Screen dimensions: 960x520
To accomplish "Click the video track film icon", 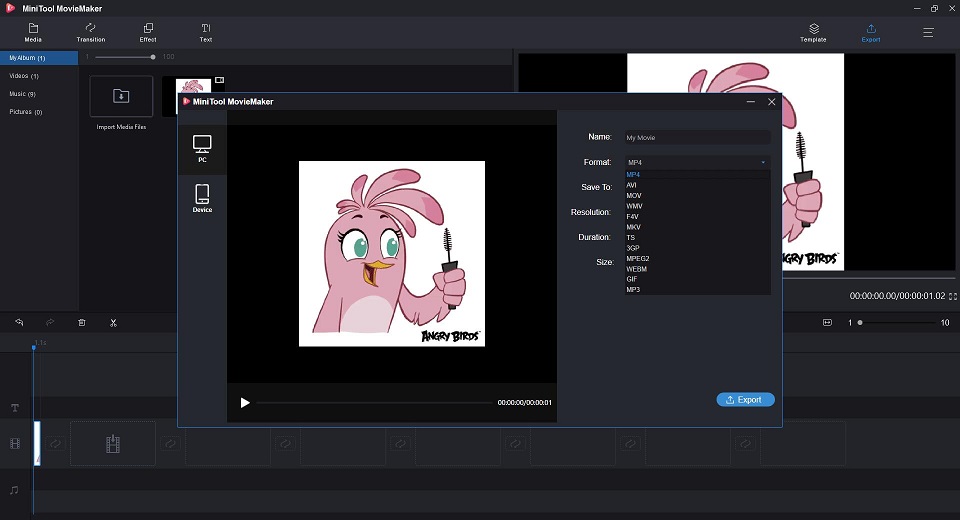I will click(x=15, y=443).
